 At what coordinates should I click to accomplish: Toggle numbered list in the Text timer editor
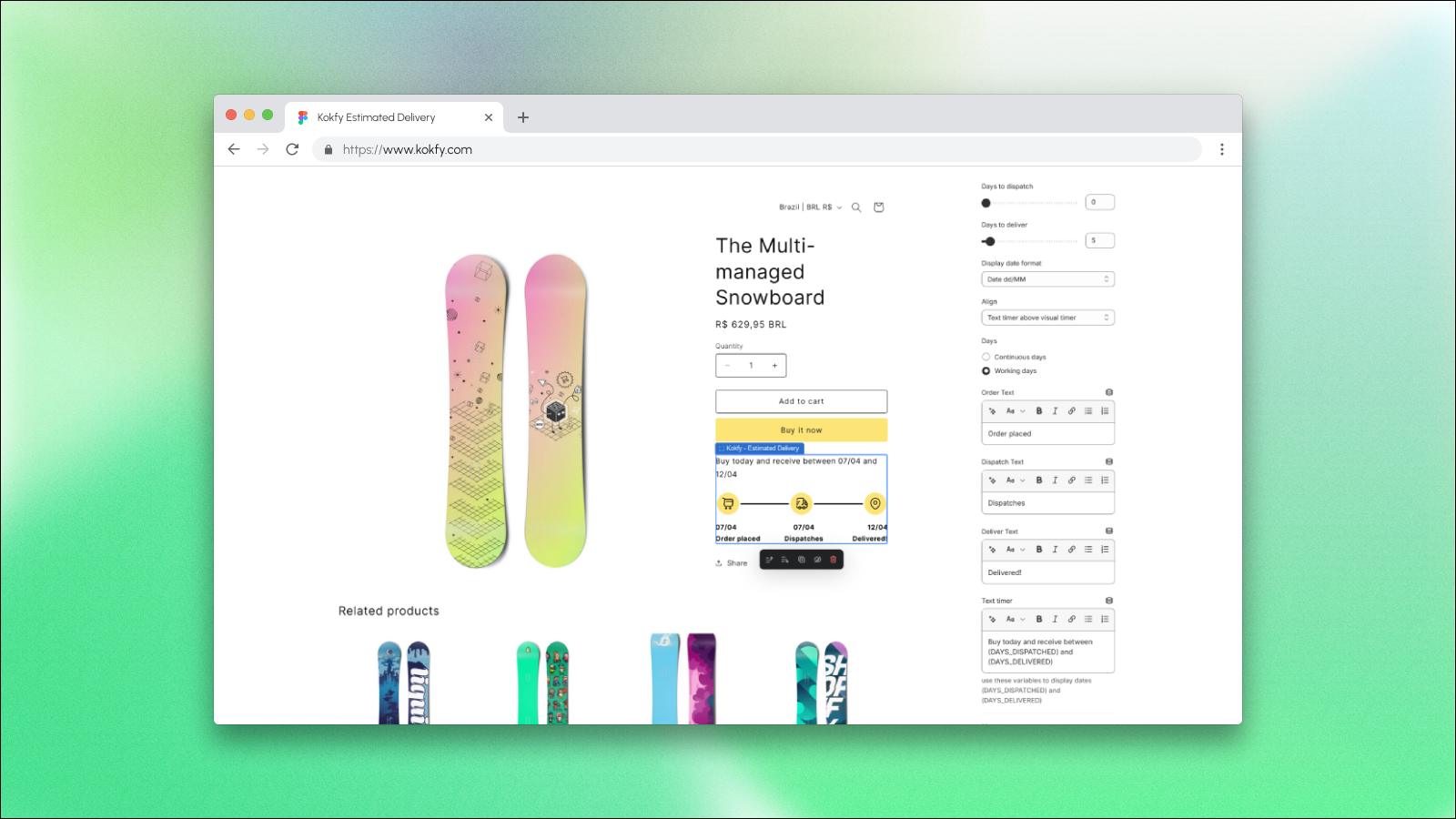tap(1105, 619)
